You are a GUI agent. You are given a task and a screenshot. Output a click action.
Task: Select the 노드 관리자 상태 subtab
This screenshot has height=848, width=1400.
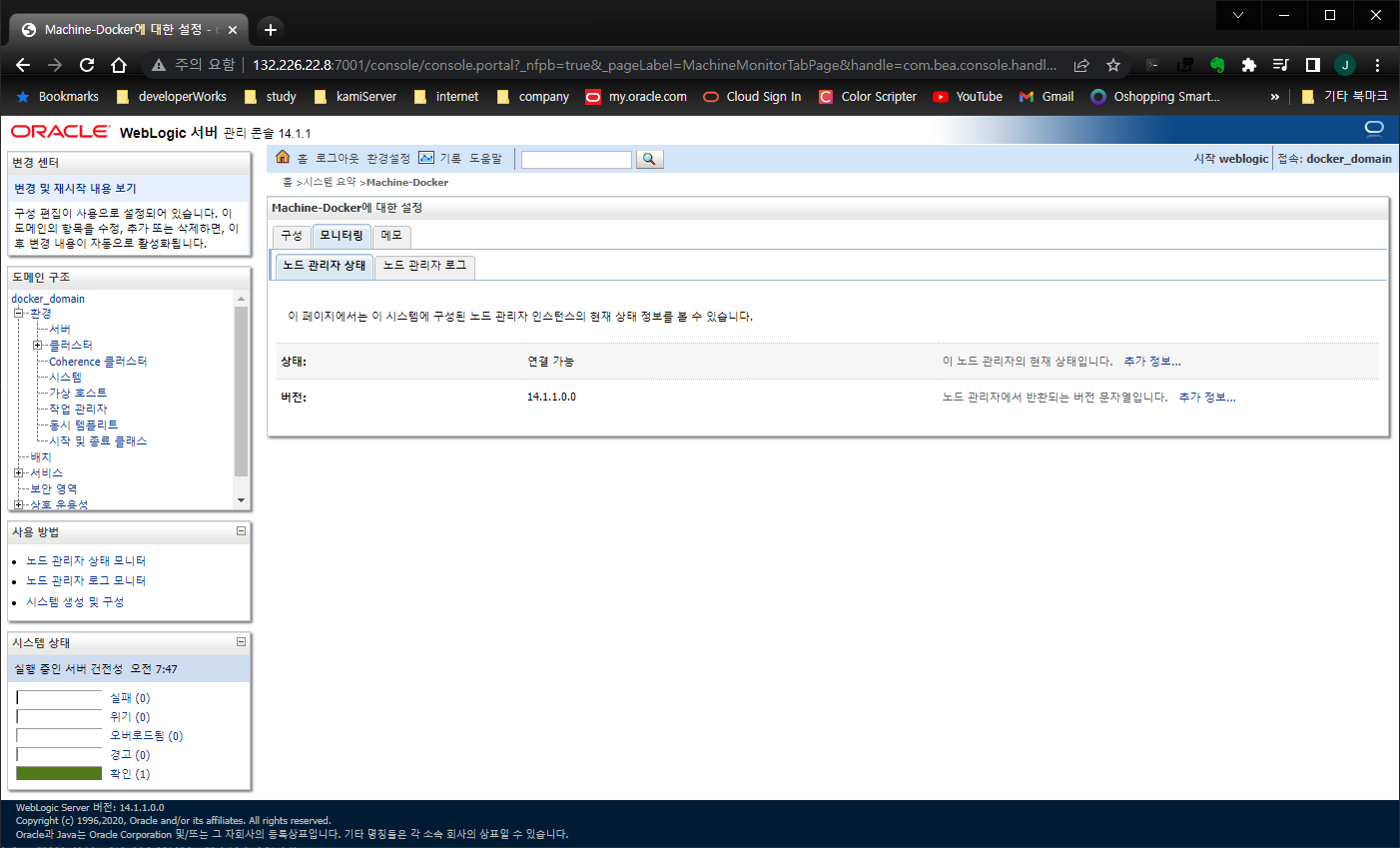325,266
